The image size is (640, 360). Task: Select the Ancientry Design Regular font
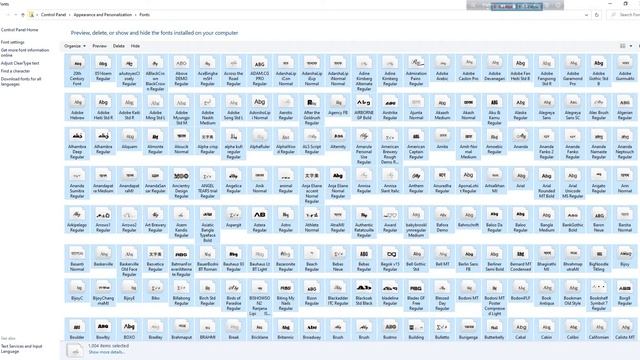point(181,183)
